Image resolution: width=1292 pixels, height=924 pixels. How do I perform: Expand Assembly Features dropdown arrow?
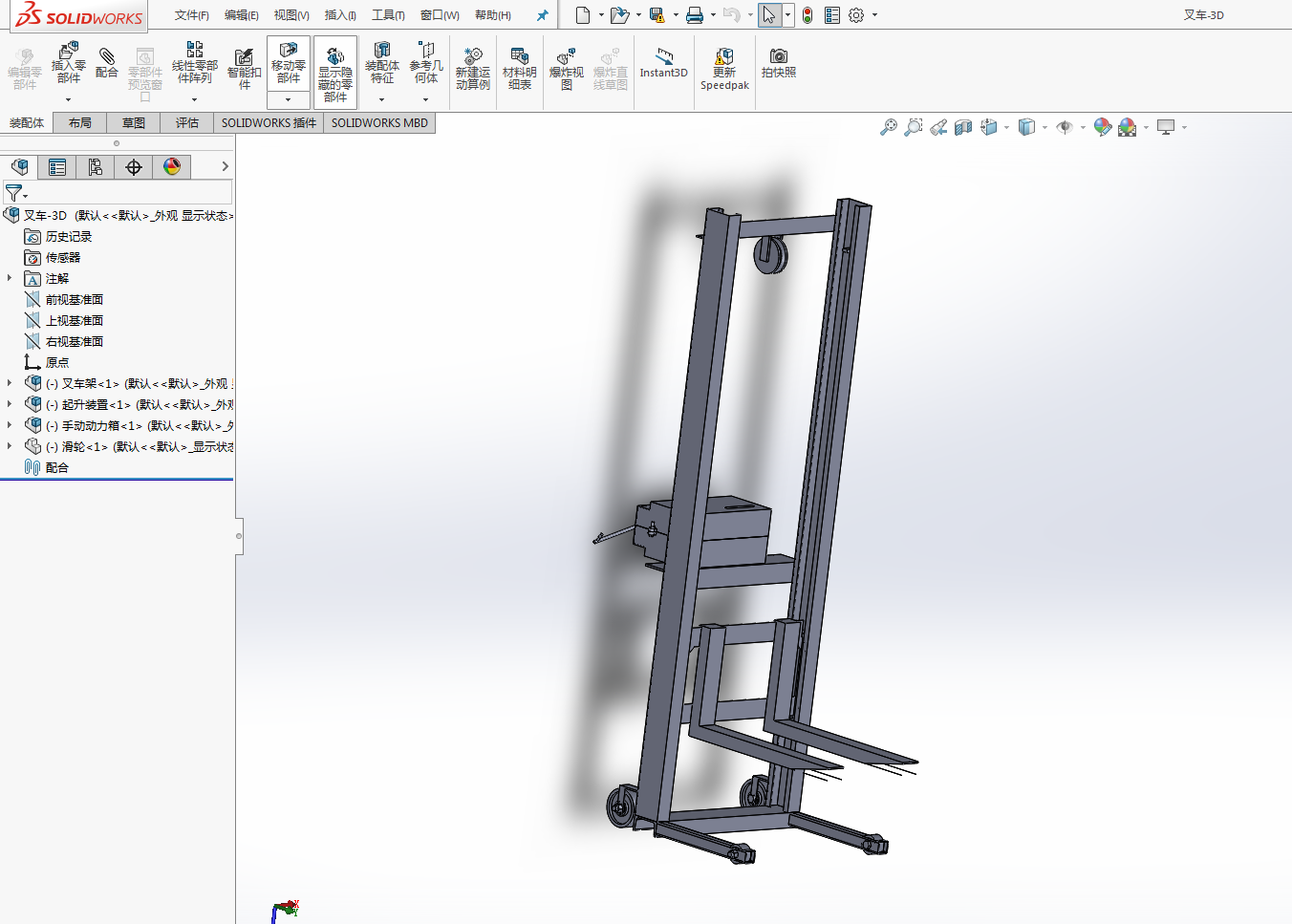click(381, 99)
